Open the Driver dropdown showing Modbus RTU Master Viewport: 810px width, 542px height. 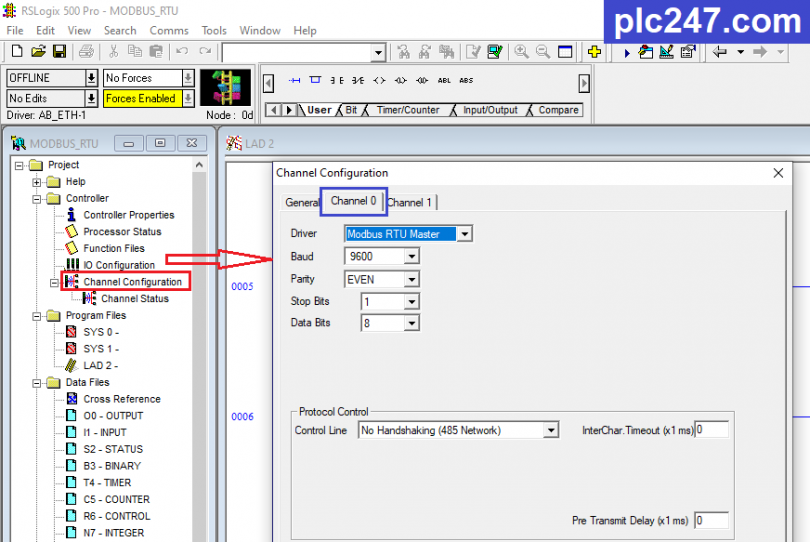coord(464,234)
